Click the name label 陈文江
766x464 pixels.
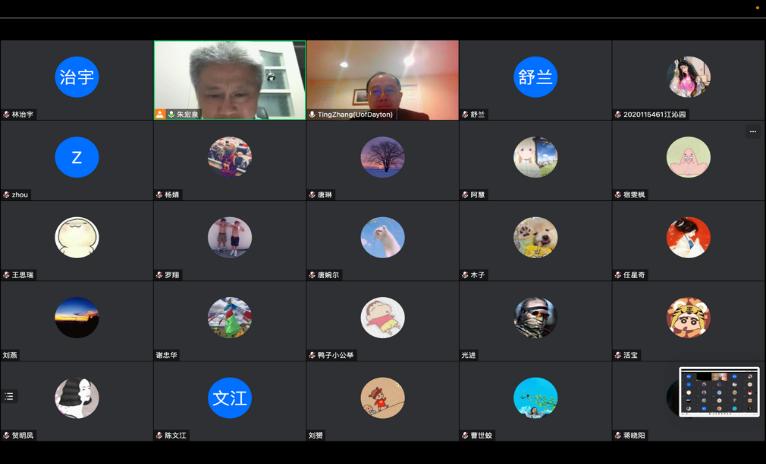[x=175, y=436]
